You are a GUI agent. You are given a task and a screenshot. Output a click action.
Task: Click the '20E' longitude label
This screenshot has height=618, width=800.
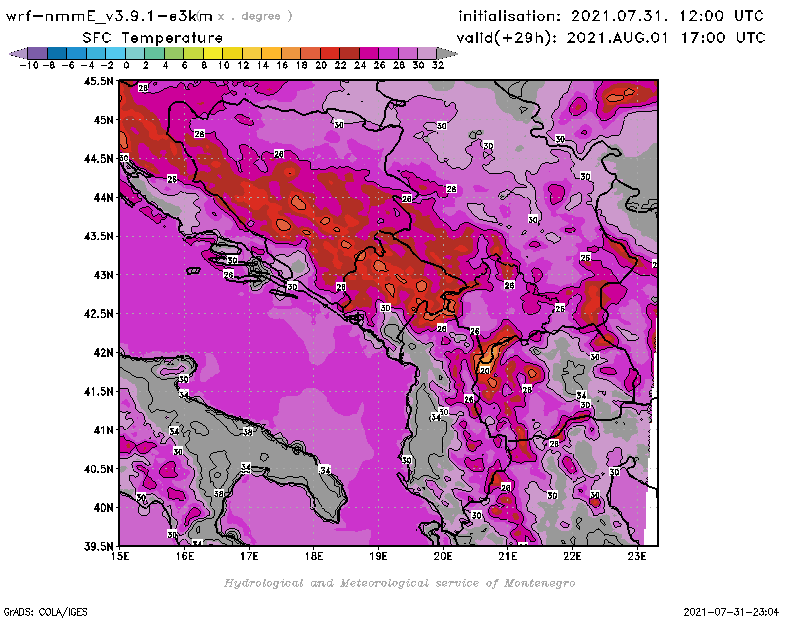443,556
